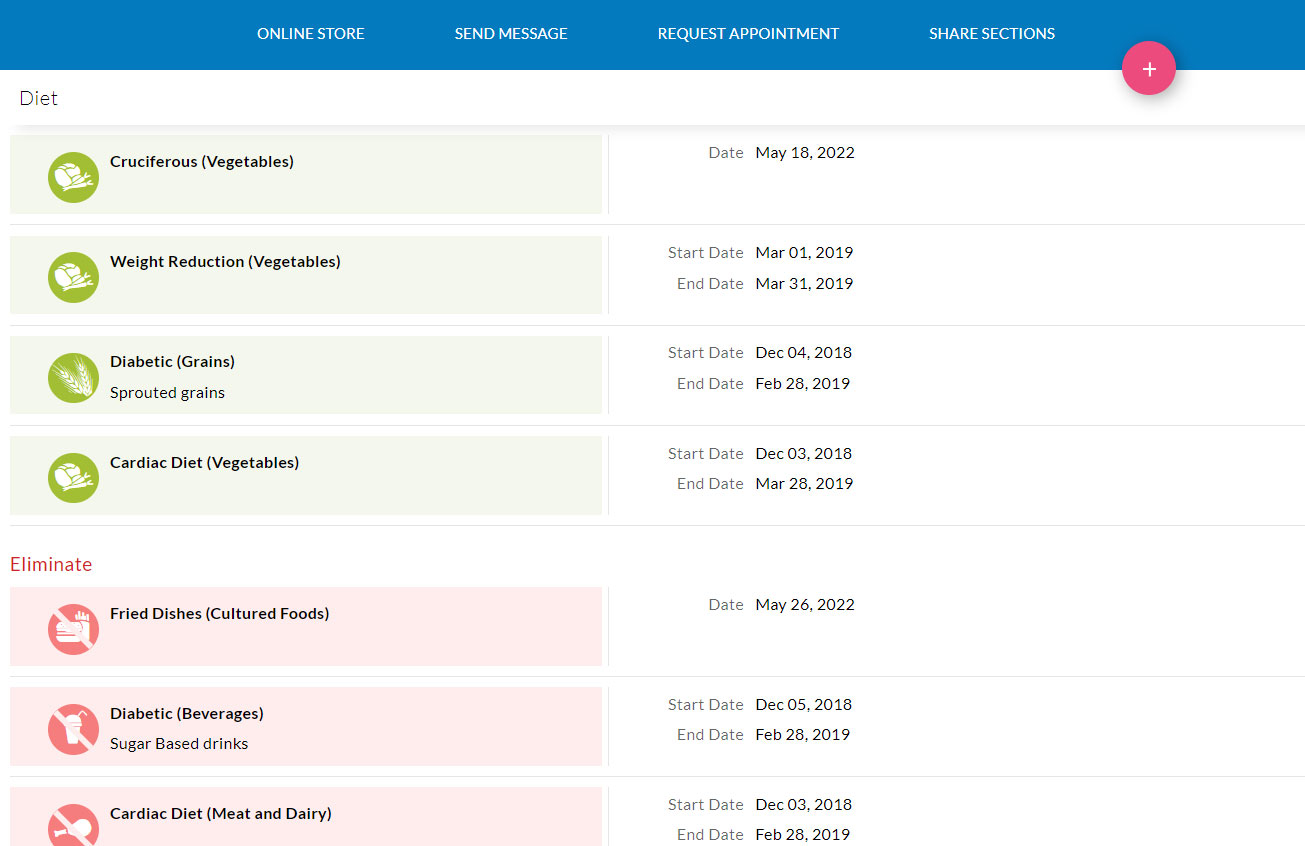
Task: Open Request Appointment page
Action: pos(748,34)
